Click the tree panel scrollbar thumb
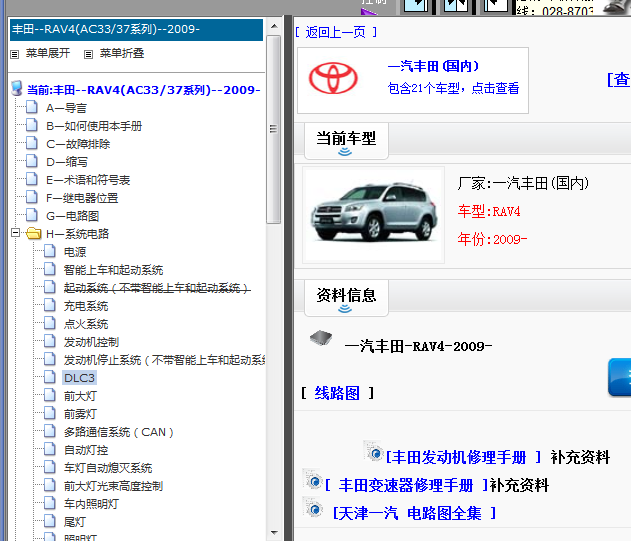This screenshot has width=631, height=541. pos(274,129)
